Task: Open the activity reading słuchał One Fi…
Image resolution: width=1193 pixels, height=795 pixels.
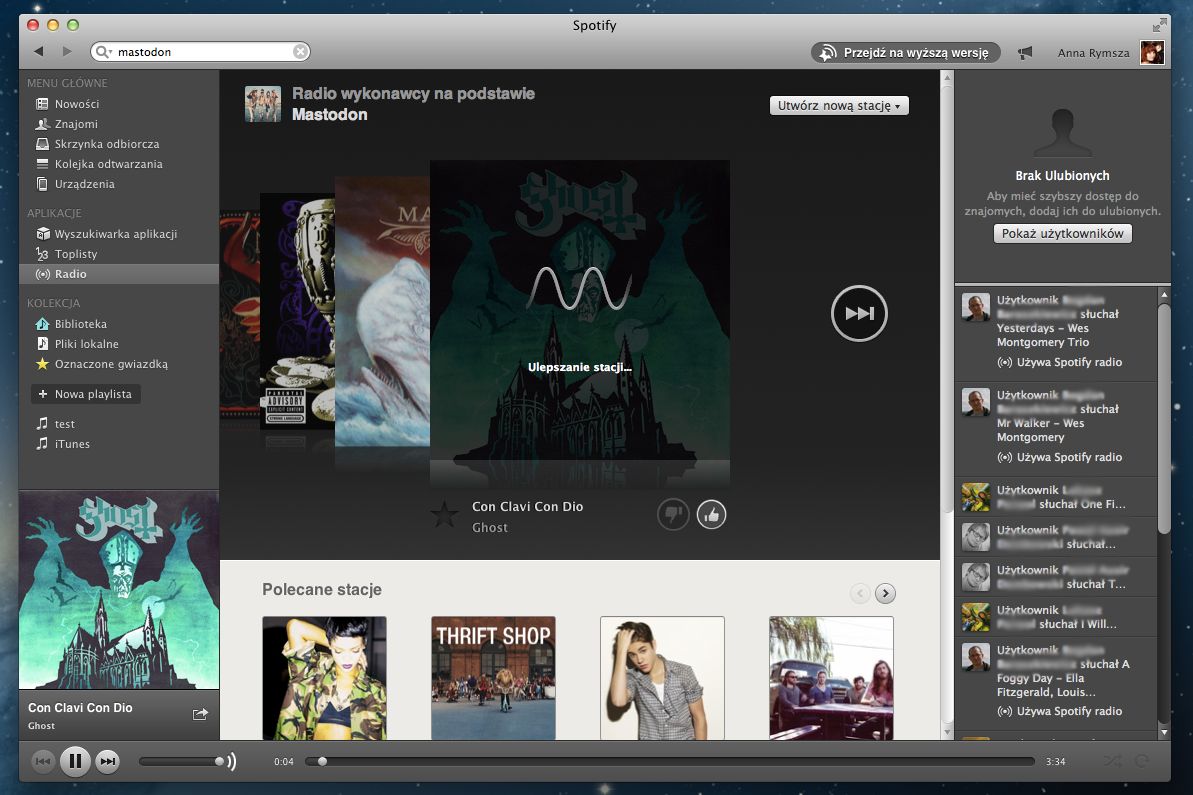Action: [x=1056, y=498]
